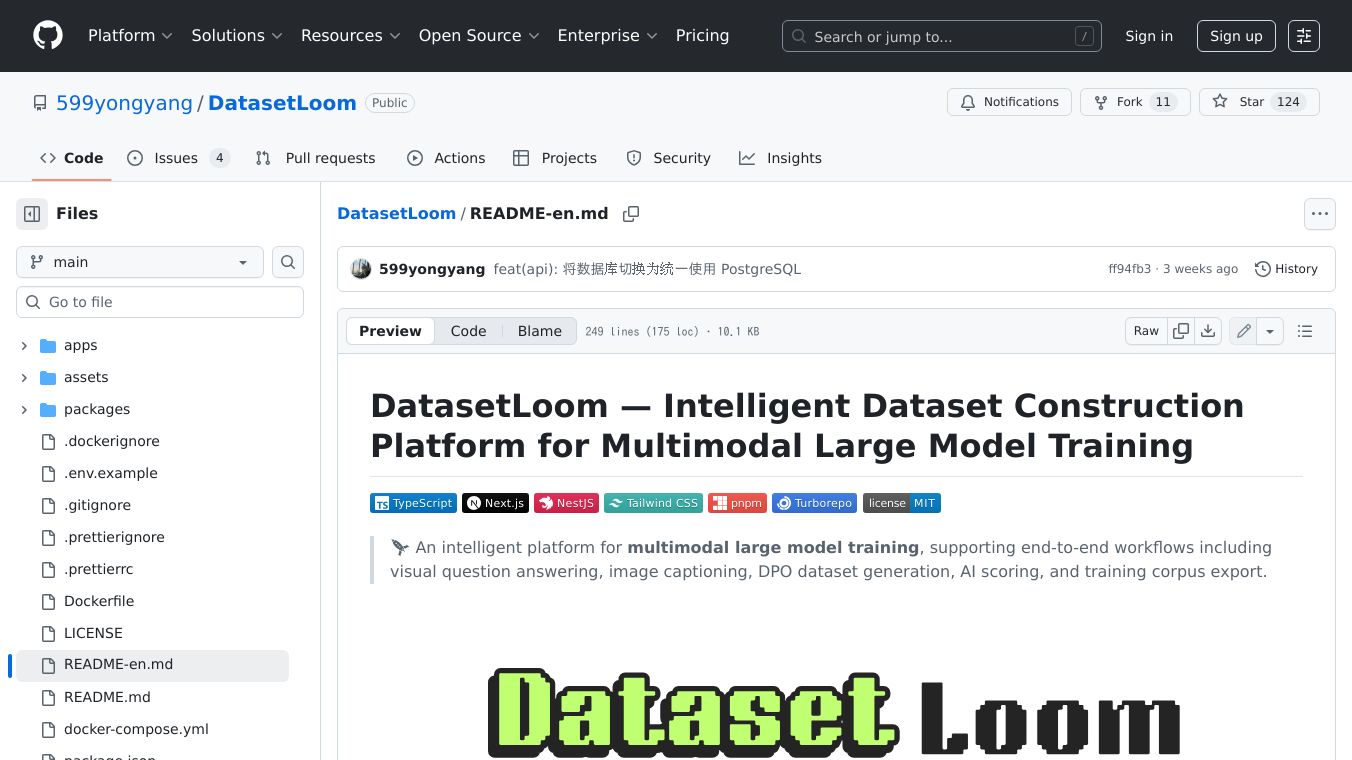Click the Tailwind CSS badge

(653, 503)
